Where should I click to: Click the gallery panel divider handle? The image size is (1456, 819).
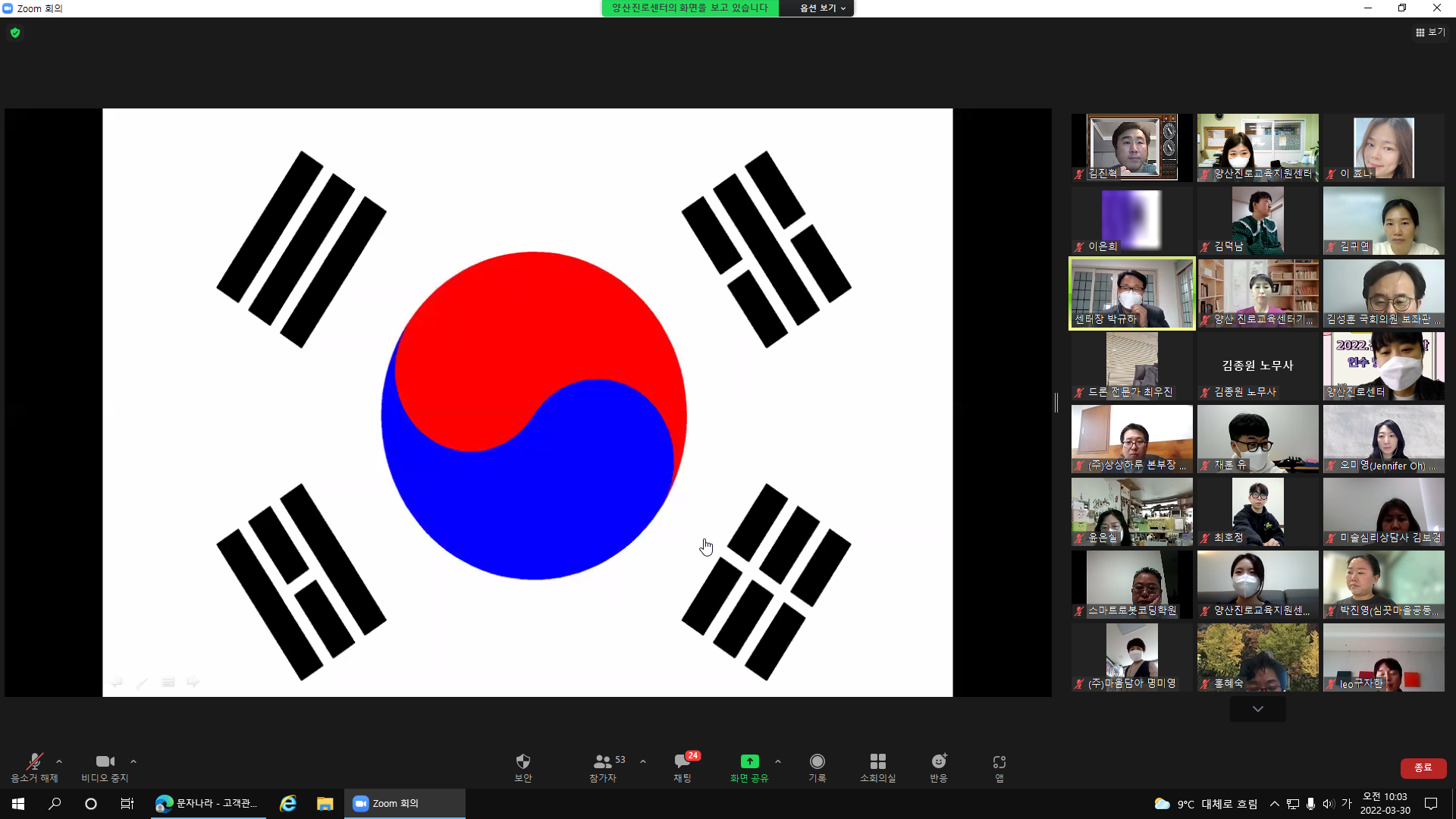point(1056,403)
